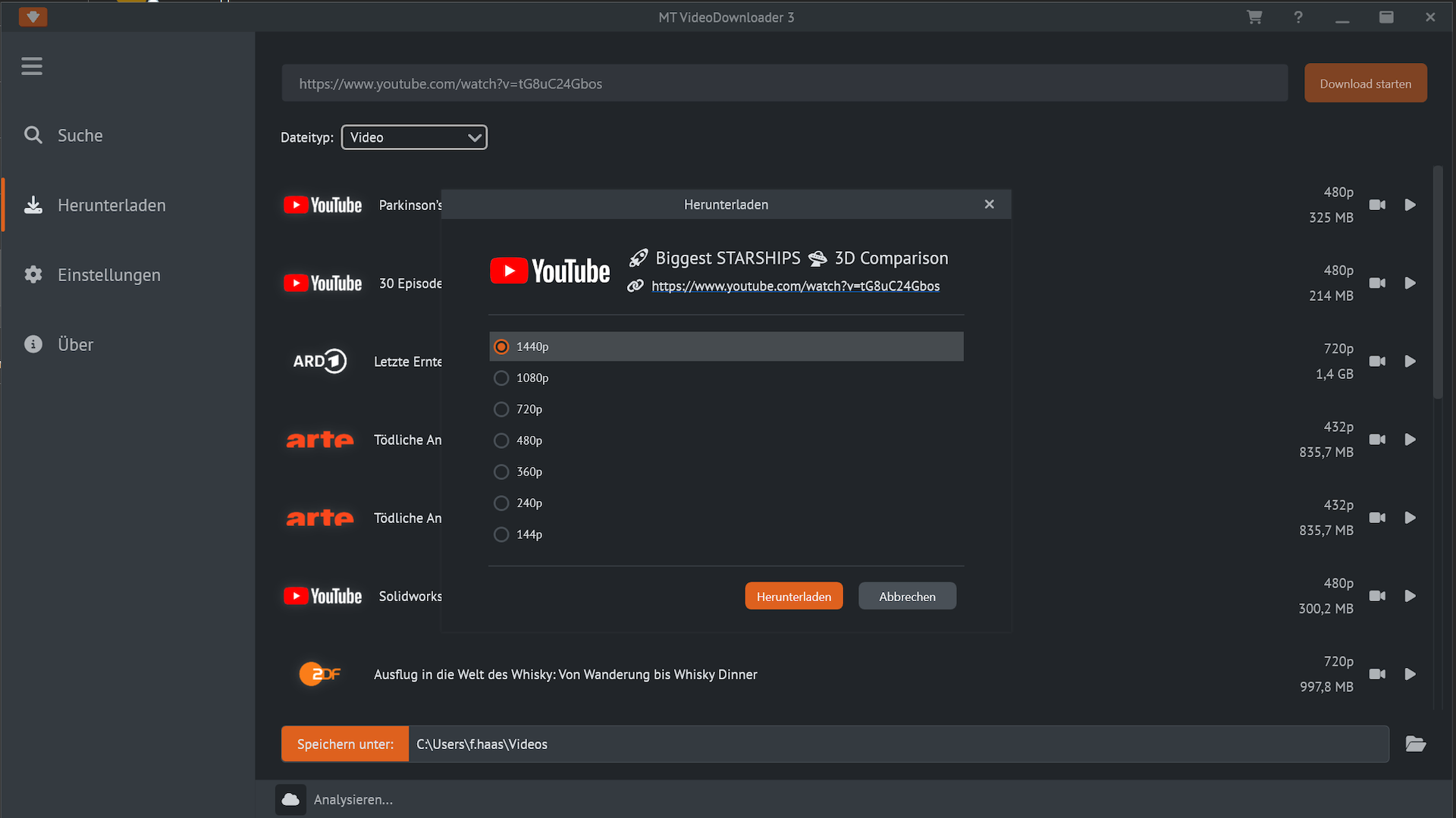Open the shopping cart icon in title bar
This screenshot has width=1456, height=818.
point(1254,17)
